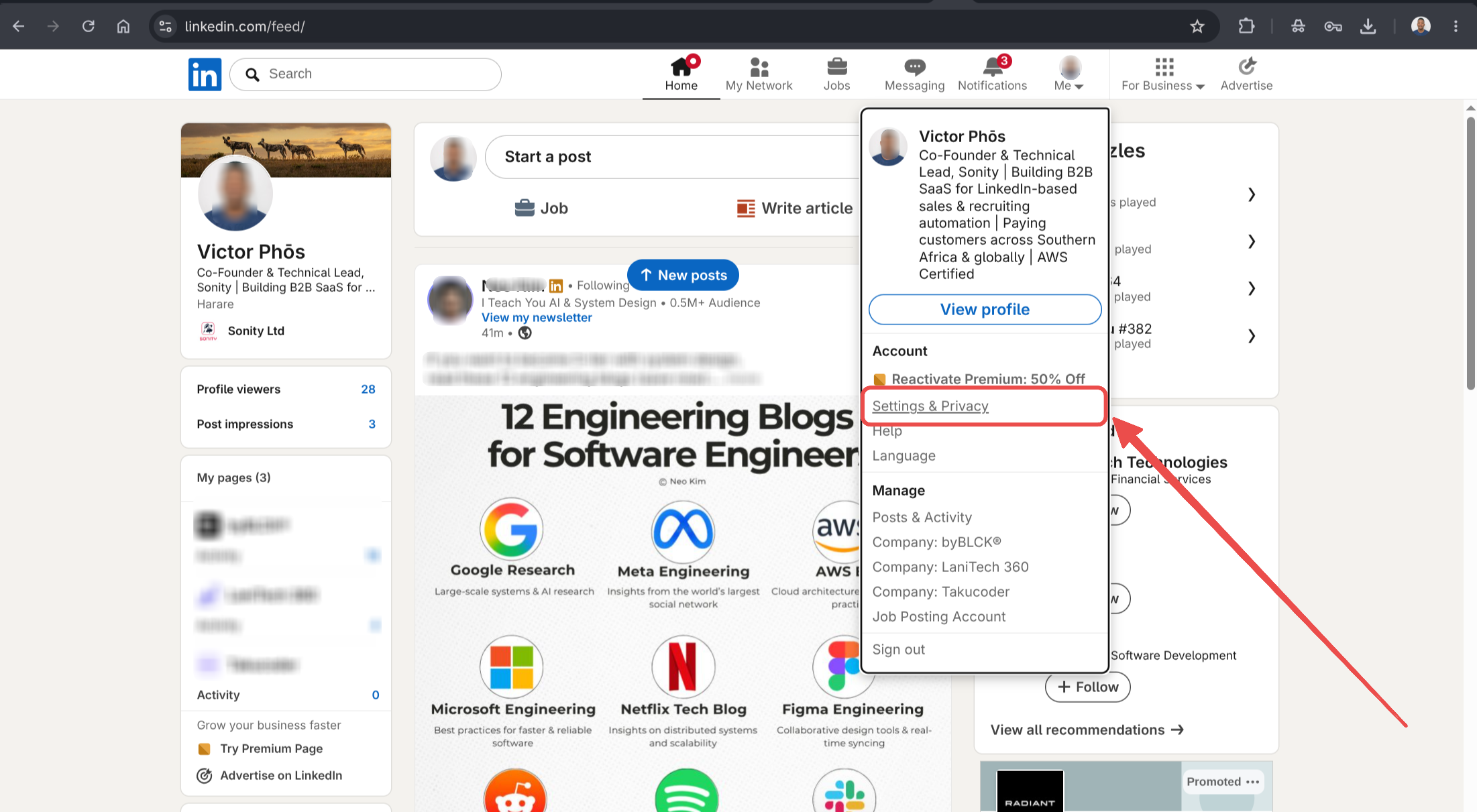Click the avatar in the Me dropdown menu
Screen dimensions: 1477x812
click(x=888, y=147)
